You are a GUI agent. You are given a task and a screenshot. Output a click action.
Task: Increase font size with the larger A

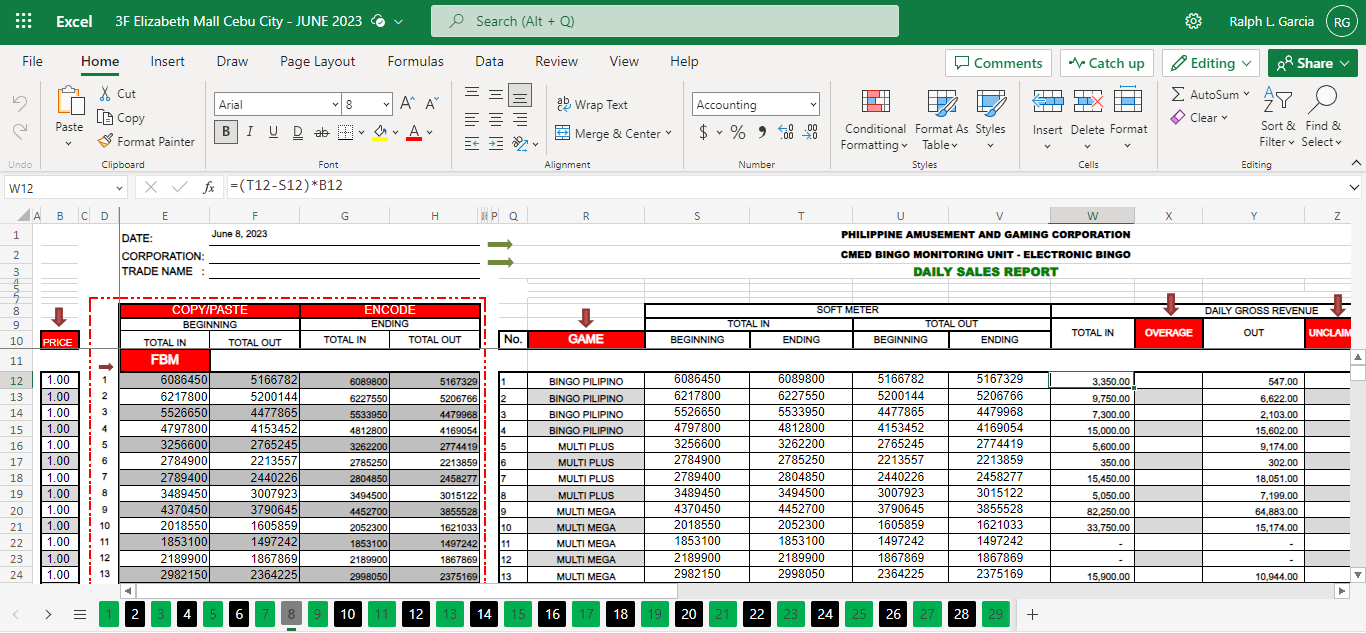pos(407,104)
